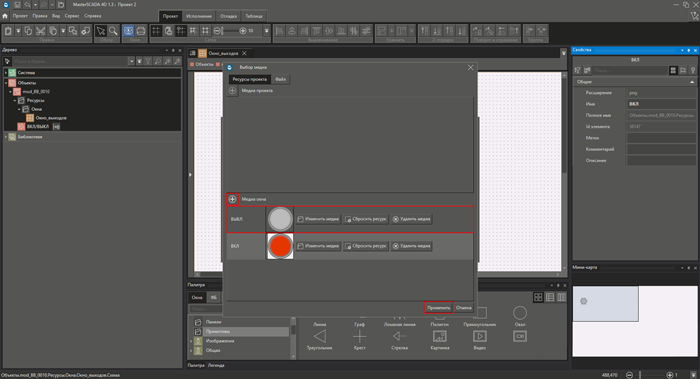Switch palette to grid view icon
Viewport: 700px width, 379px height.
538,297
